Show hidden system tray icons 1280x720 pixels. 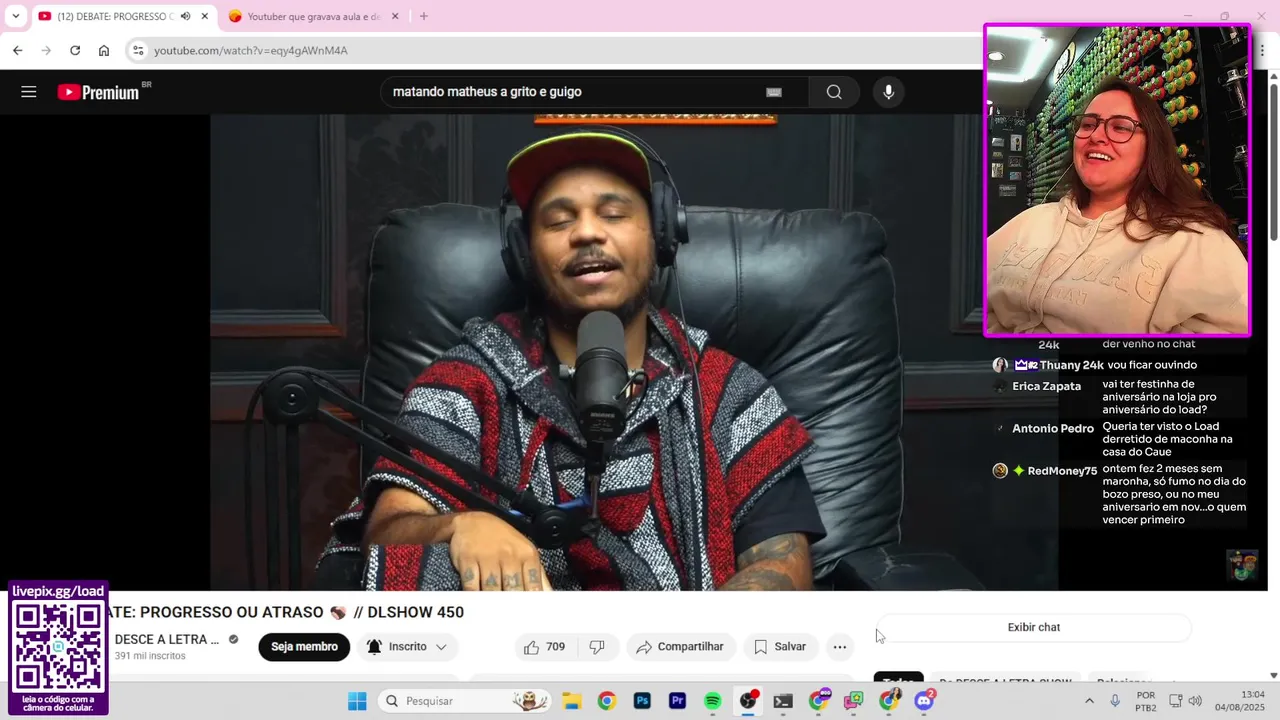point(1089,701)
